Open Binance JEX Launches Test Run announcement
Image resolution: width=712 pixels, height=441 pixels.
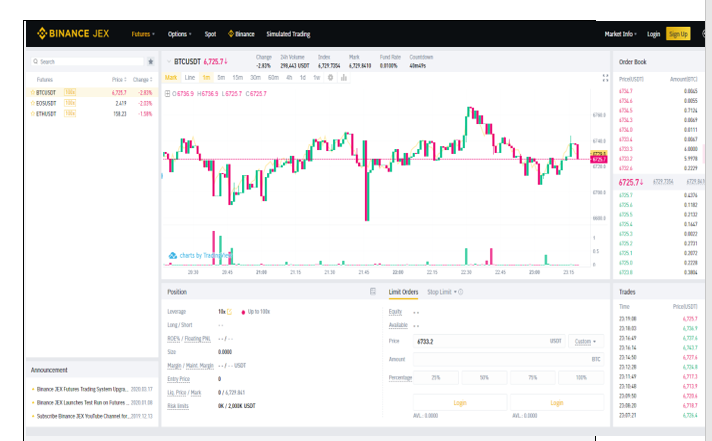[81, 402]
